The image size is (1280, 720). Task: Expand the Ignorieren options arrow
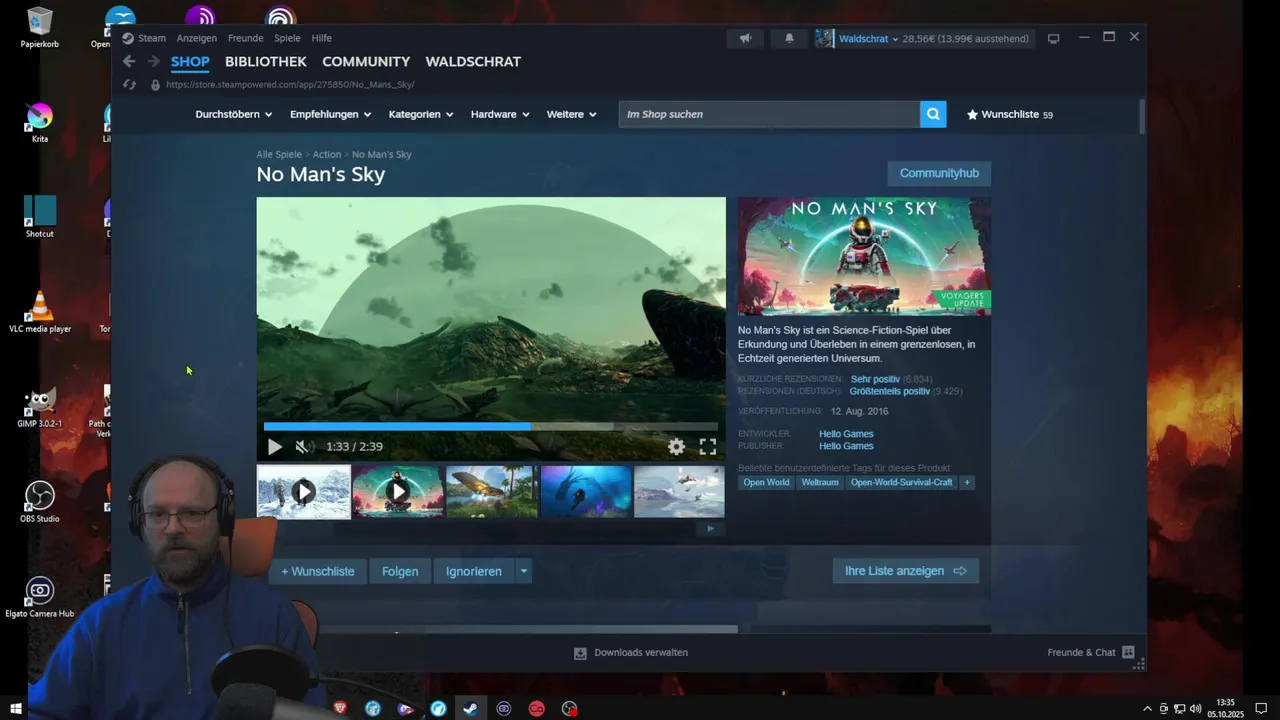(523, 571)
